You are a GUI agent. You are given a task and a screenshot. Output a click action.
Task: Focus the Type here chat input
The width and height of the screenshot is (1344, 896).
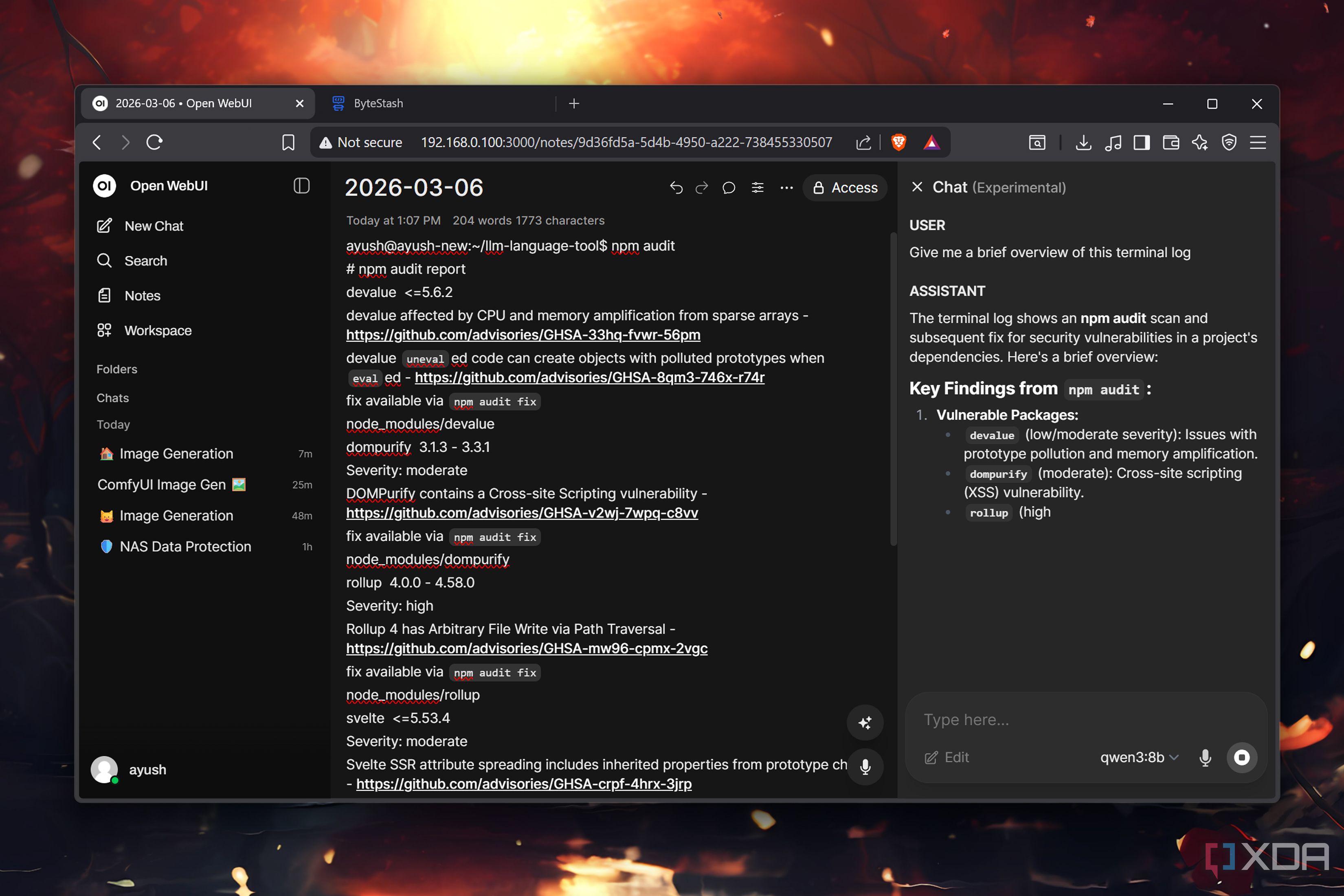click(1086, 719)
